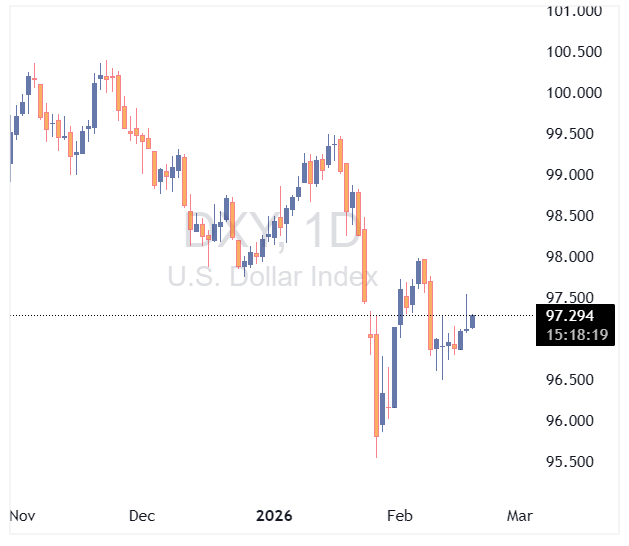This screenshot has height=546, width=629.
Task: Select the Dec time axis marker
Action: [142, 516]
